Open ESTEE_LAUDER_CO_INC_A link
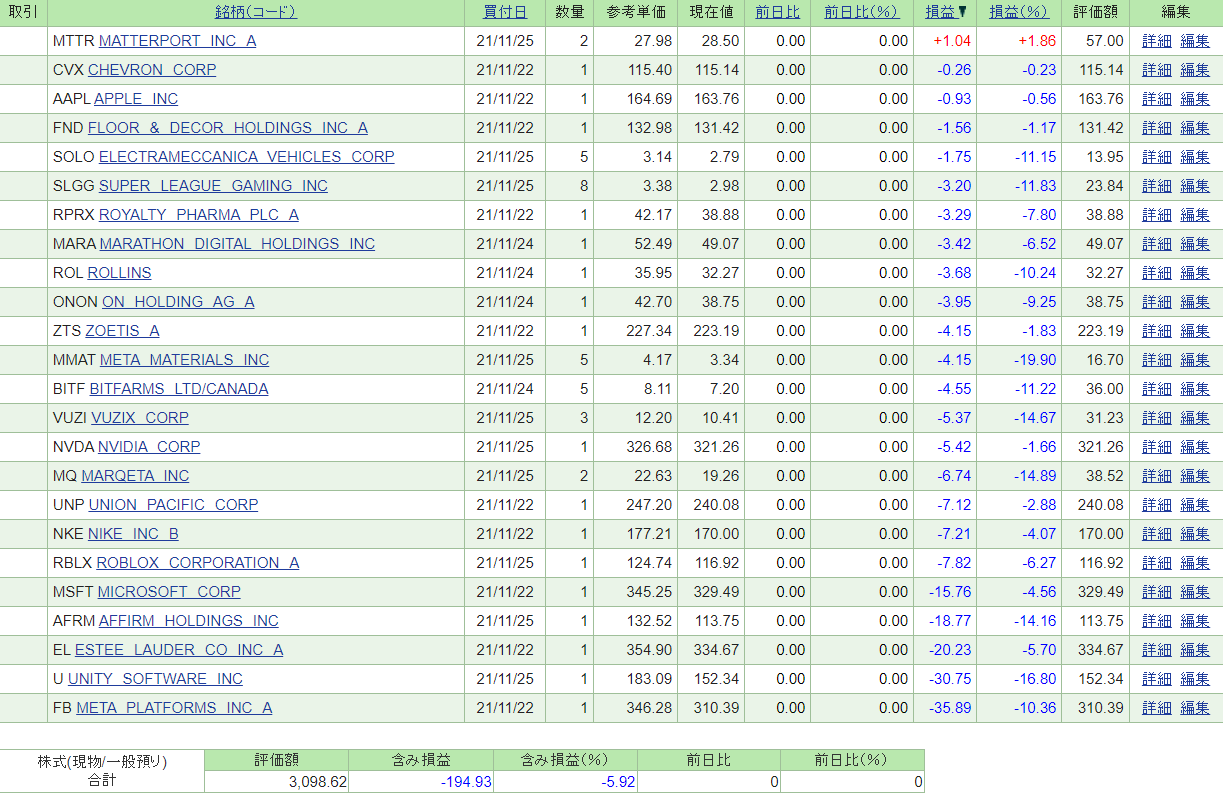 [179, 650]
